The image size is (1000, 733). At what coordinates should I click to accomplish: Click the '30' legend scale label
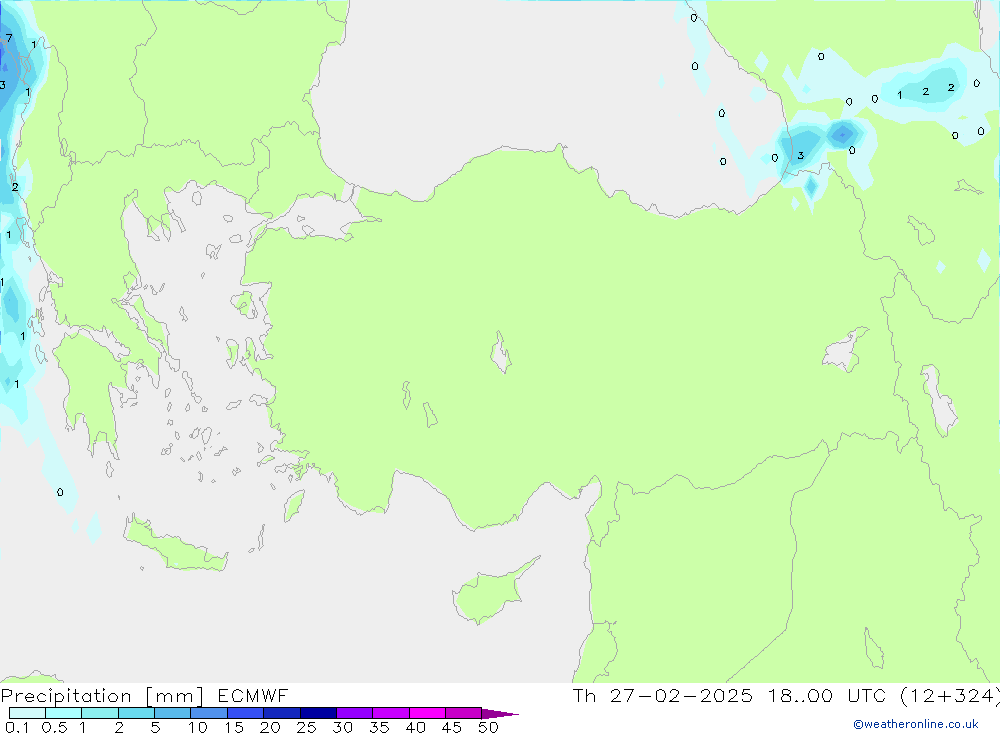342,727
